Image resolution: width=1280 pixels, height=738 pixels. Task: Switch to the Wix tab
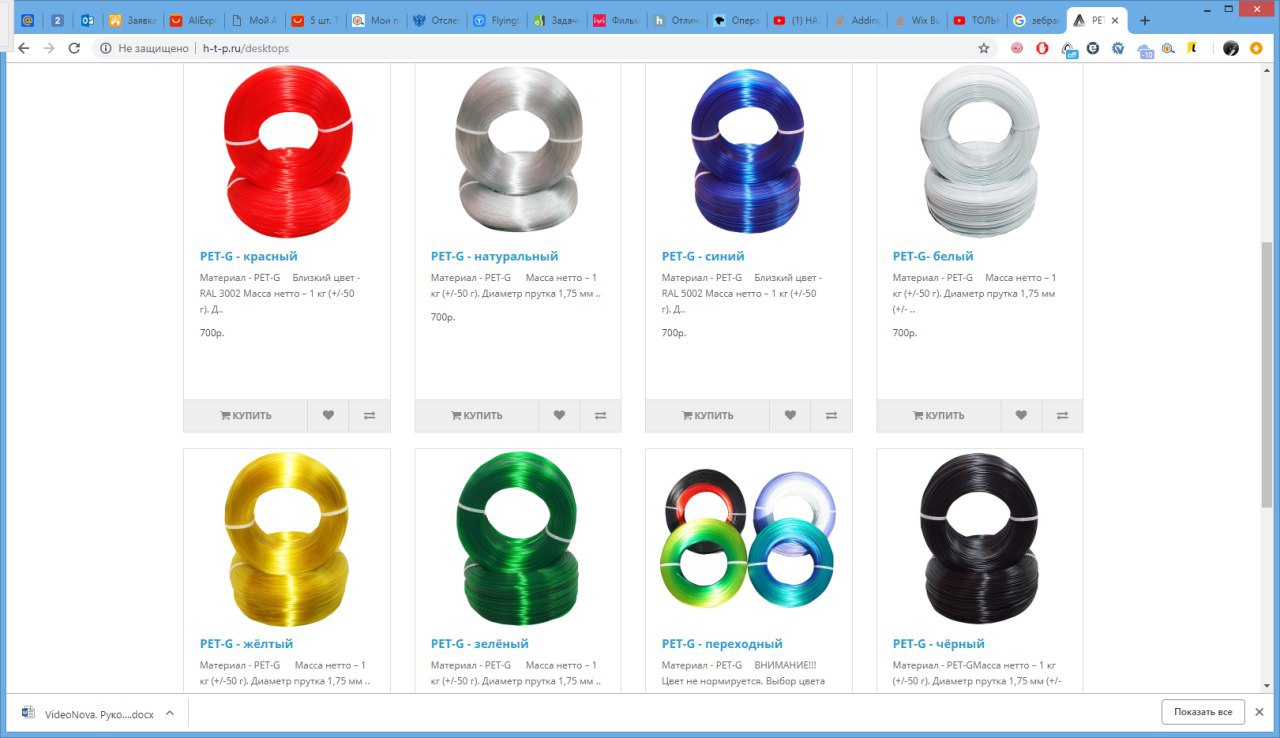pyautogui.click(x=916, y=20)
